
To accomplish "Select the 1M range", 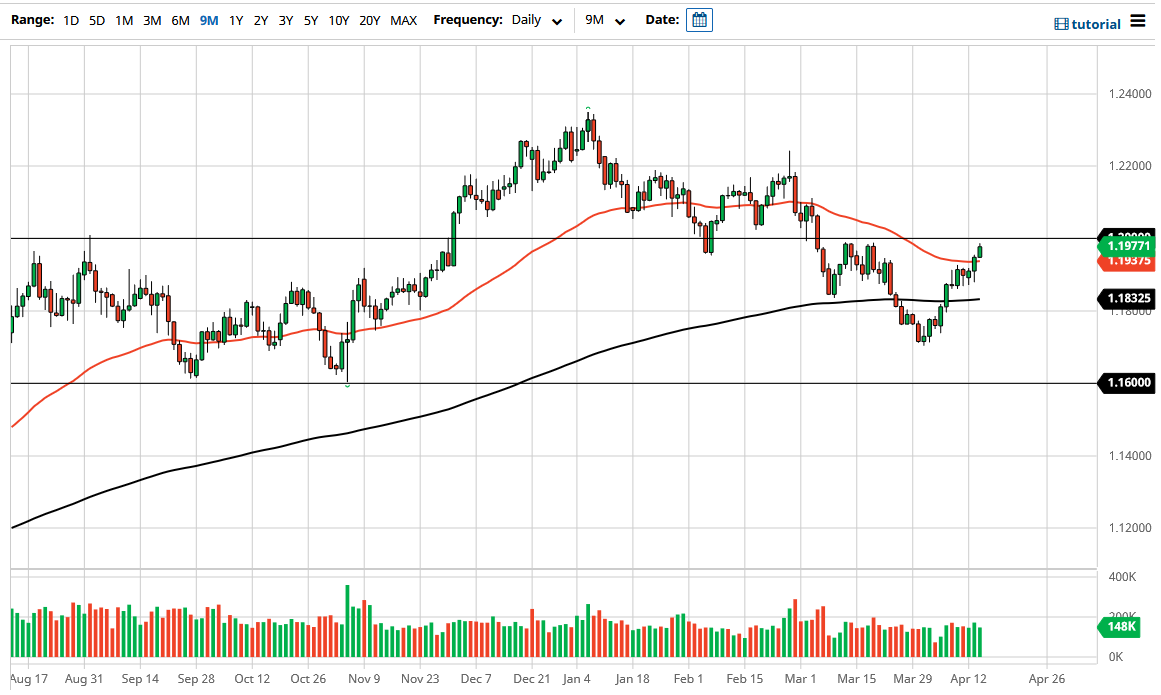I will coord(124,21).
